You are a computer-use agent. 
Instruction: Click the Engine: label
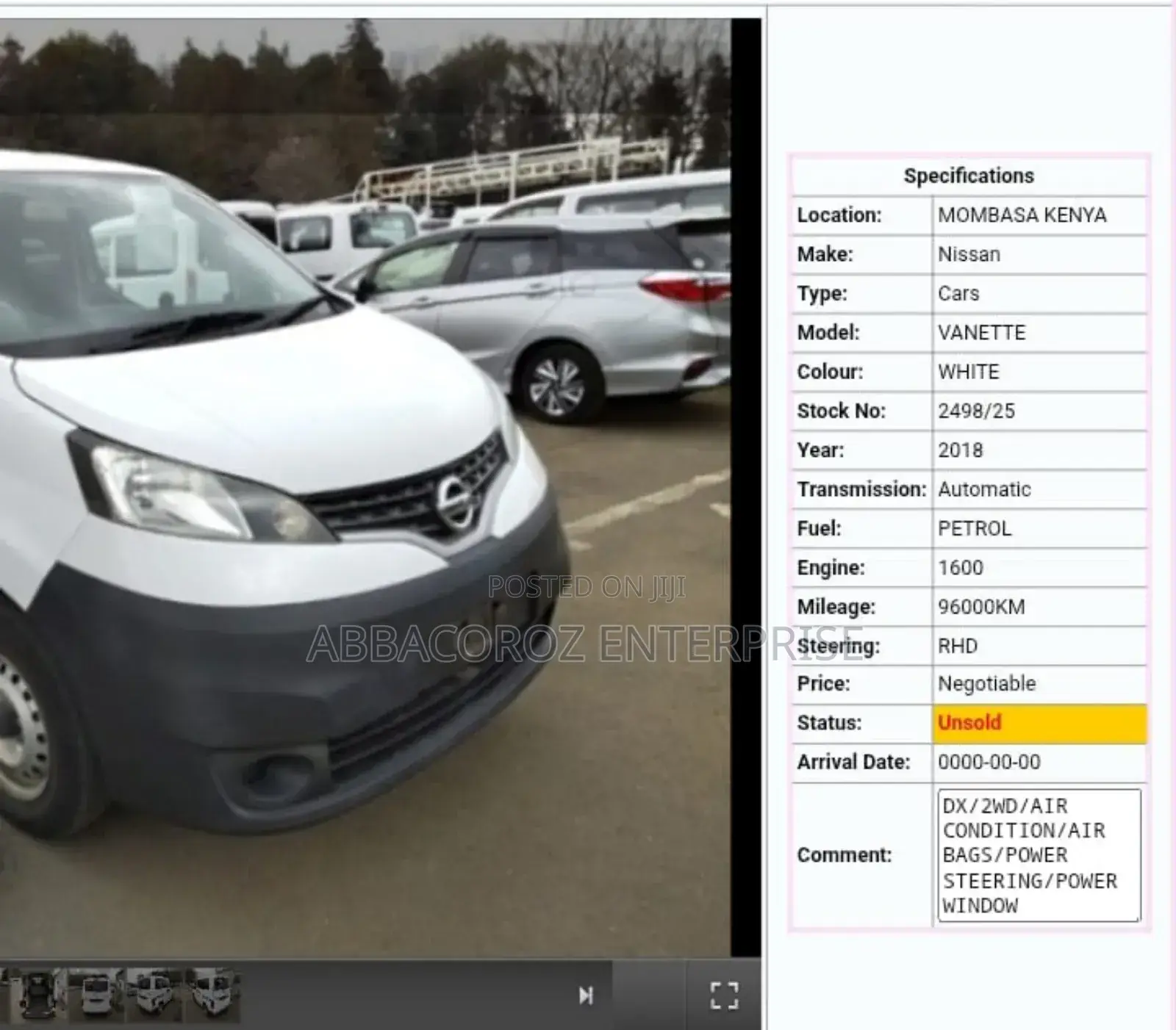click(x=831, y=567)
